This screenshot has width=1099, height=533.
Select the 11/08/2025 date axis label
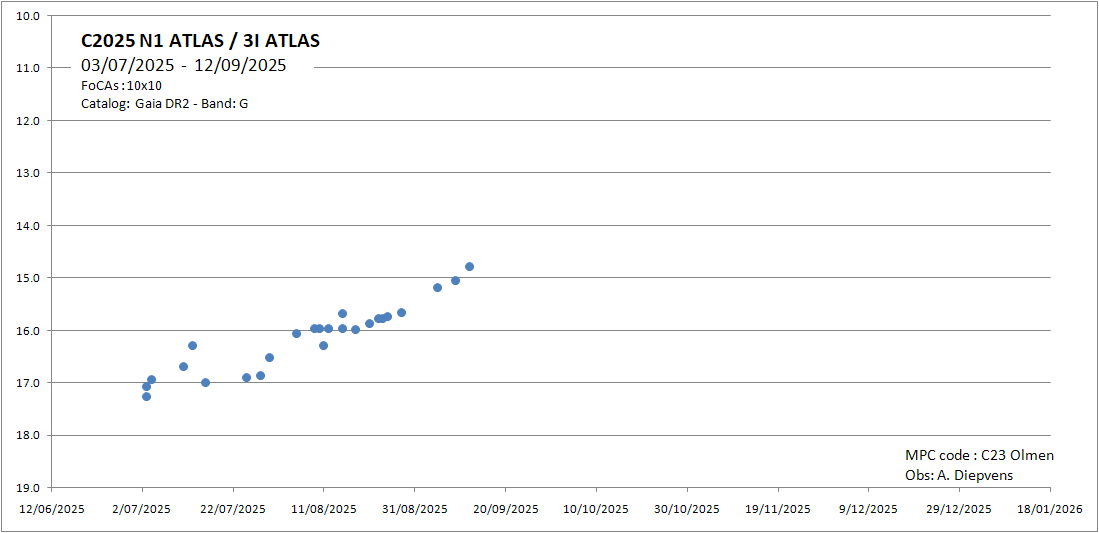[x=323, y=509]
